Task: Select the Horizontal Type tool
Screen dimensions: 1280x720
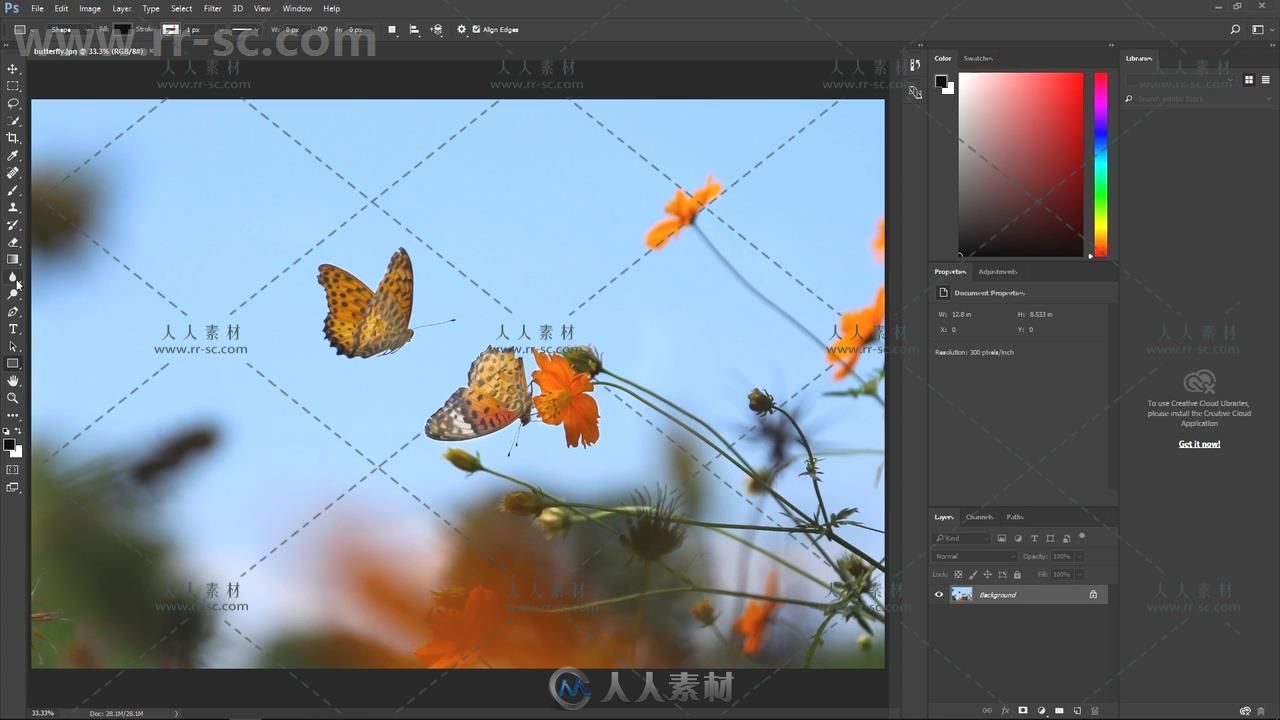Action: [13, 329]
